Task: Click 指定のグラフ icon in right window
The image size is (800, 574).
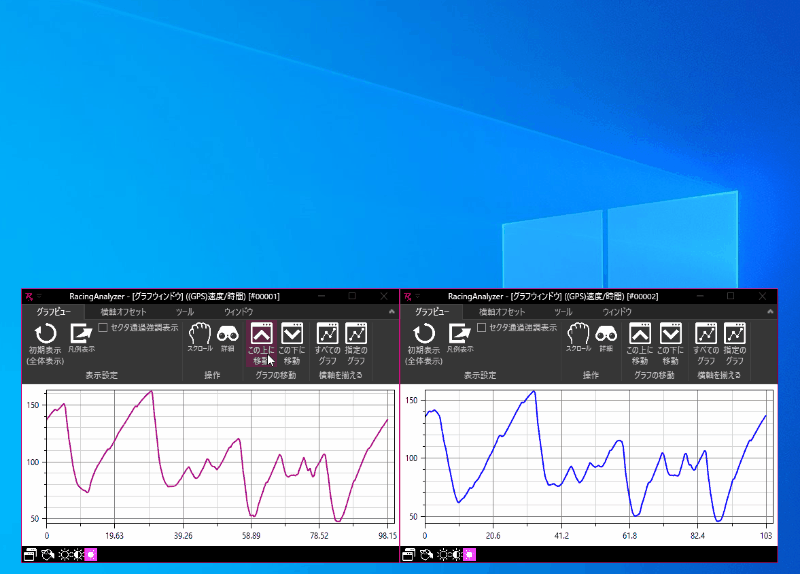Action: click(734, 334)
